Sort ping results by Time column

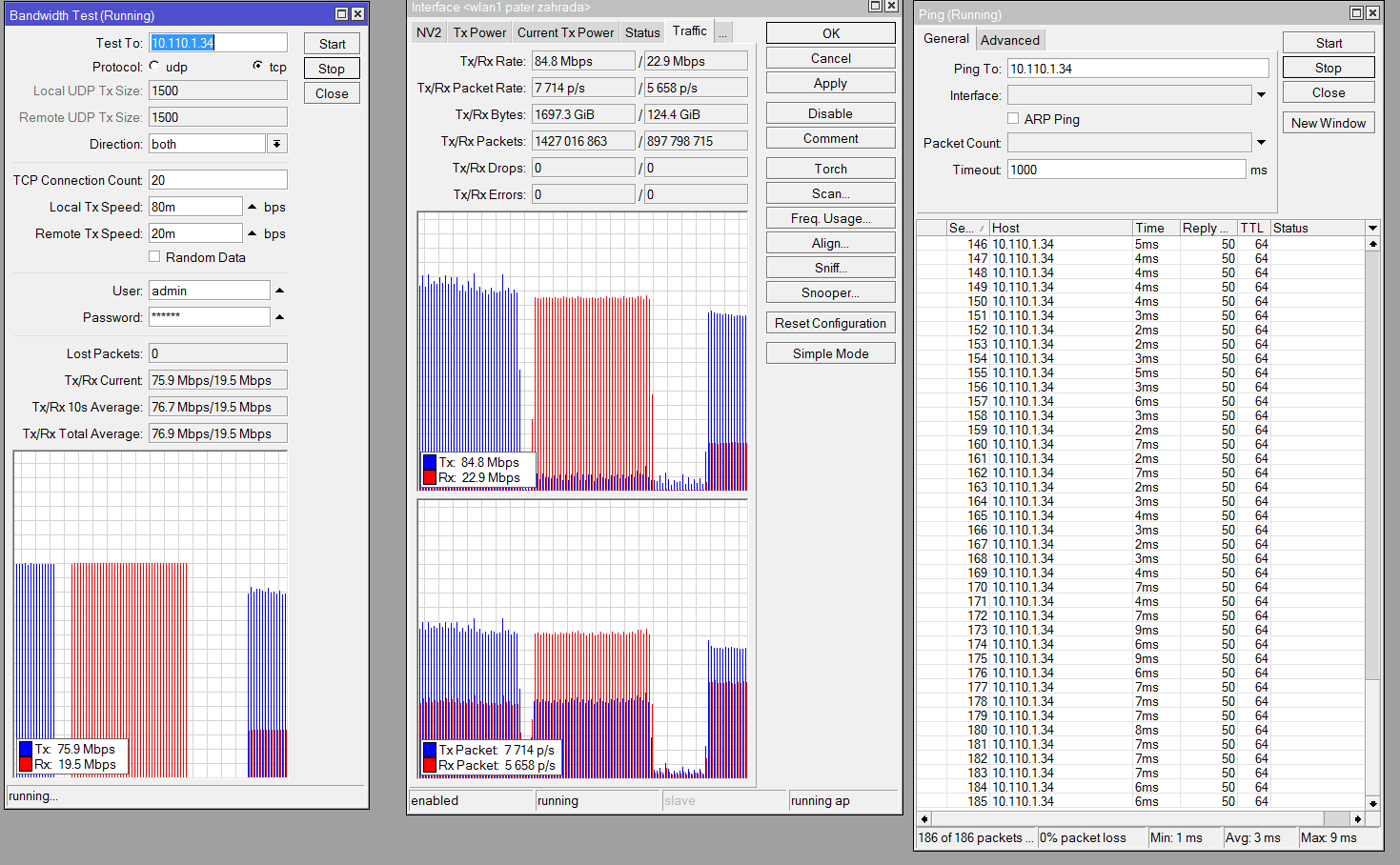coord(1155,228)
